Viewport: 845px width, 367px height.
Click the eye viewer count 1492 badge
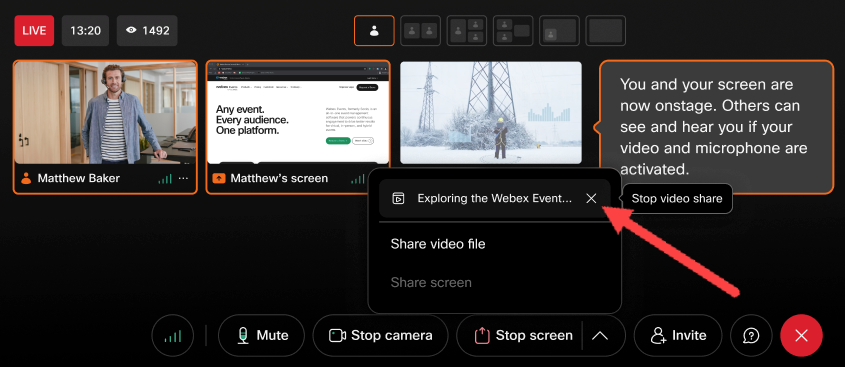148,31
